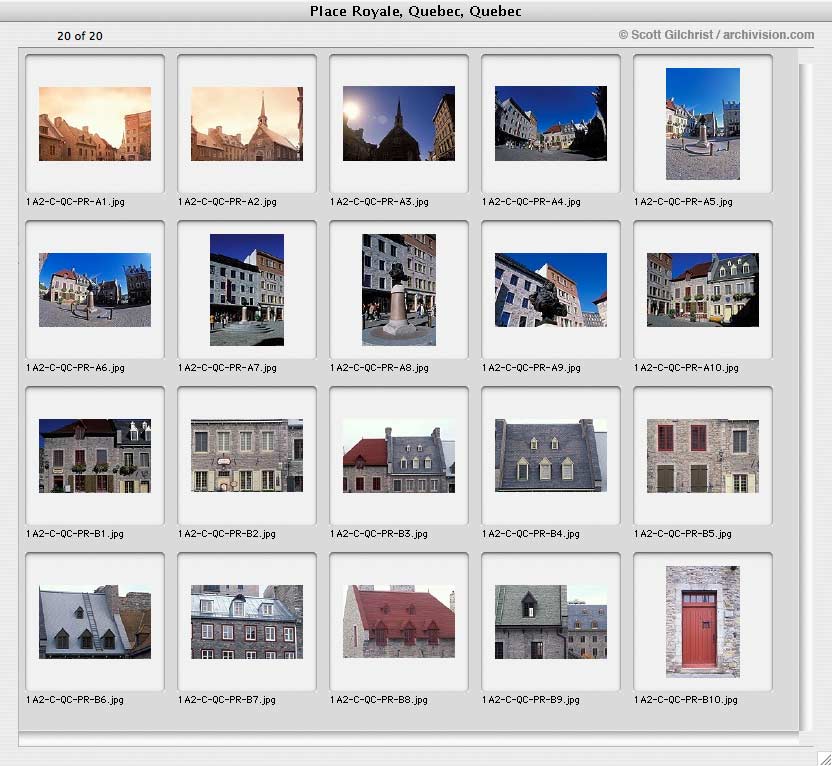Select roof ladder thumbnail 1A2-C-QC-PR-B6.jpg

95,622
